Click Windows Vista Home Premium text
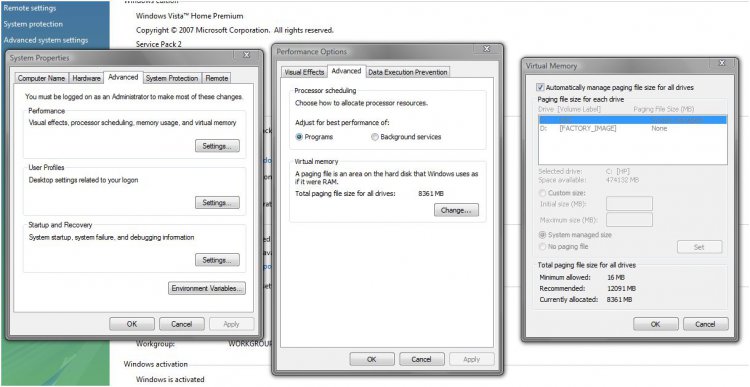Screen dimensions: 750x387 pos(189,16)
